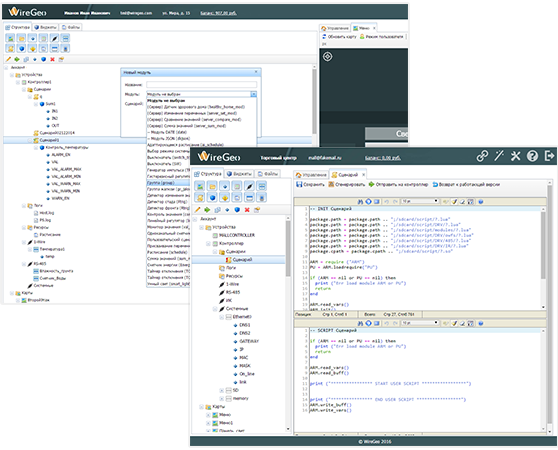Click the yellow folder palette icon in front window
This screenshot has height=450, width=558.
(212, 186)
